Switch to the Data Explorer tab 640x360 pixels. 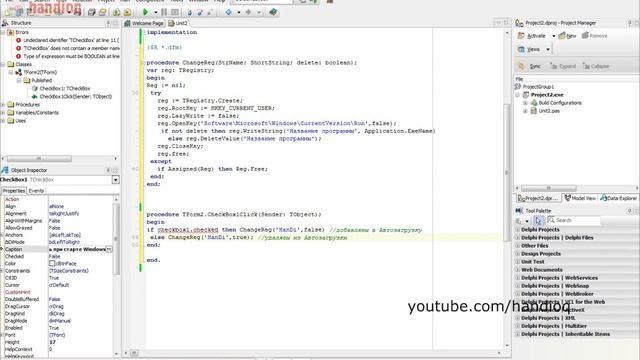(x=619, y=198)
